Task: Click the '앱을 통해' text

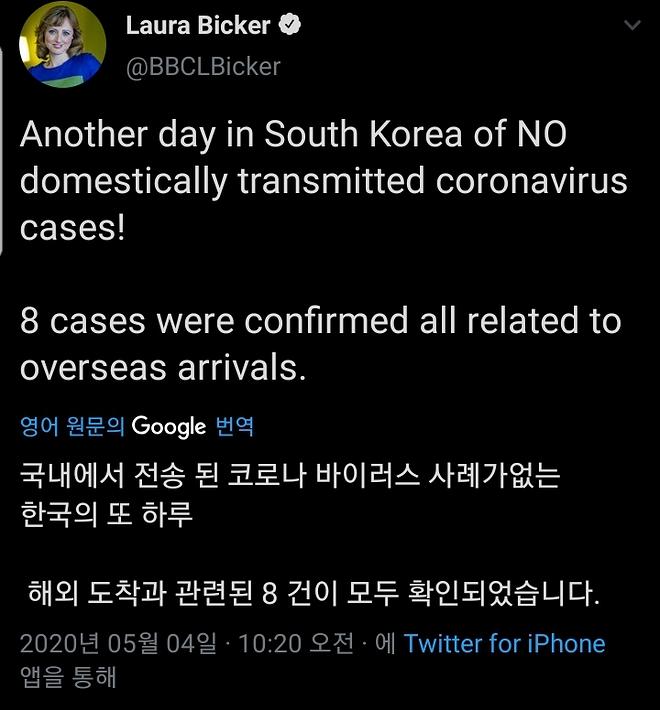Action: pyautogui.click(x=69, y=677)
